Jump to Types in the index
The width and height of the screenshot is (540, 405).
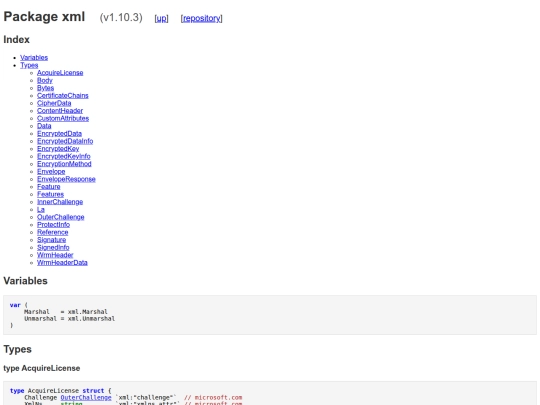29,65
